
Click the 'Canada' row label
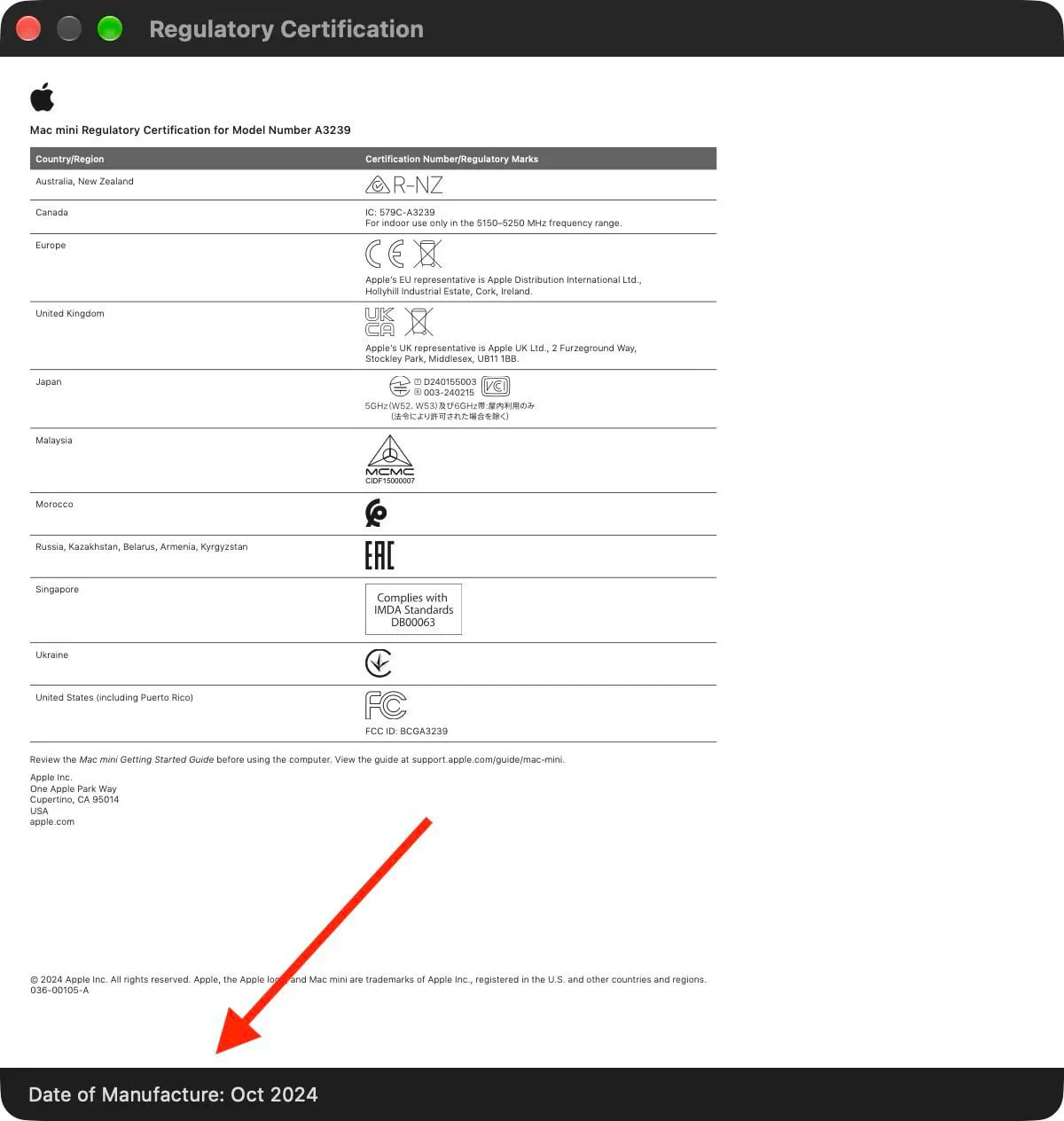[x=51, y=213]
